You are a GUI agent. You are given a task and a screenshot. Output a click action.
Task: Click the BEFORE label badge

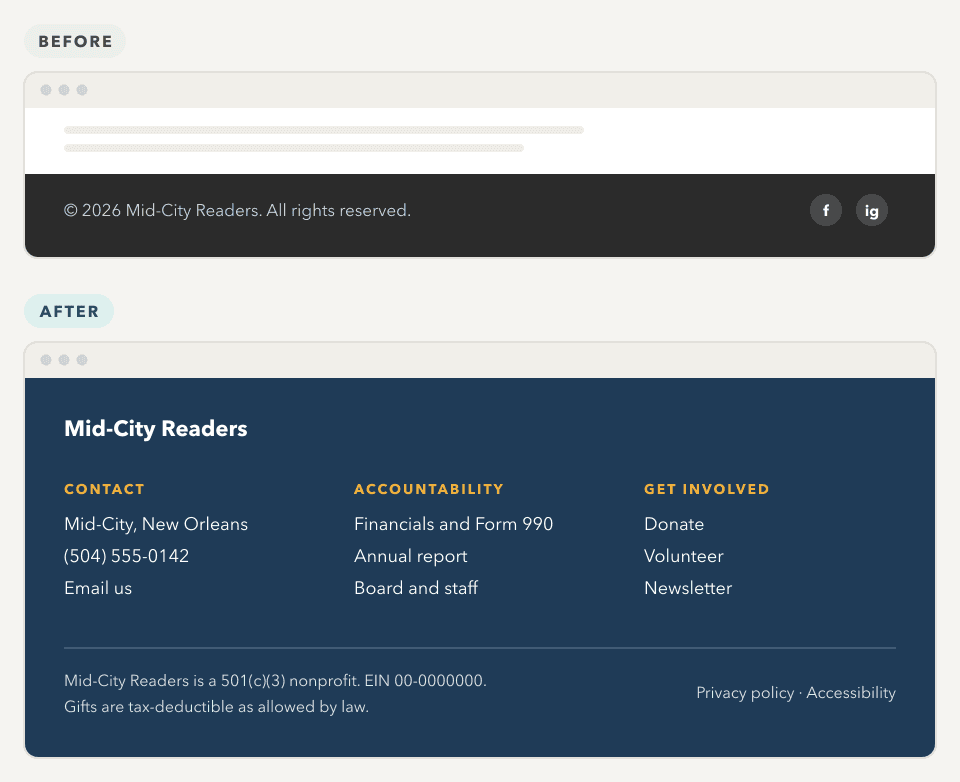tap(75, 41)
